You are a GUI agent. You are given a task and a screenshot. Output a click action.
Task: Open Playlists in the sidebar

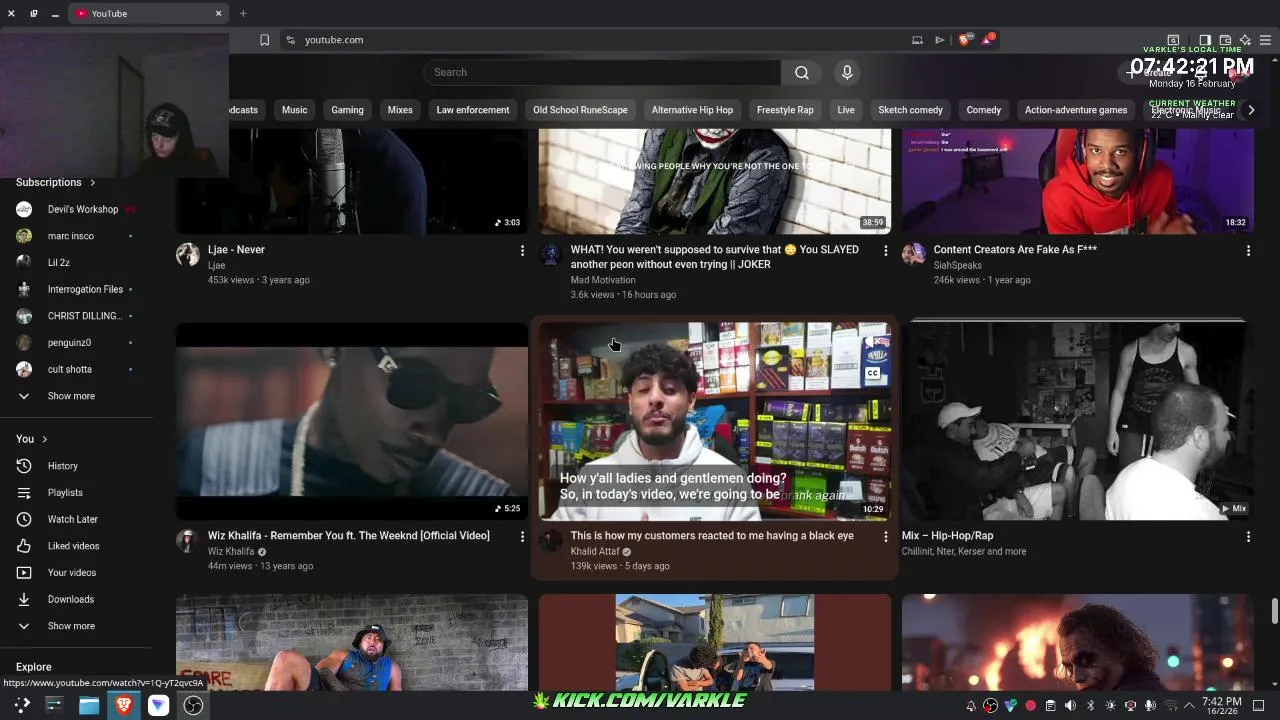65,493
